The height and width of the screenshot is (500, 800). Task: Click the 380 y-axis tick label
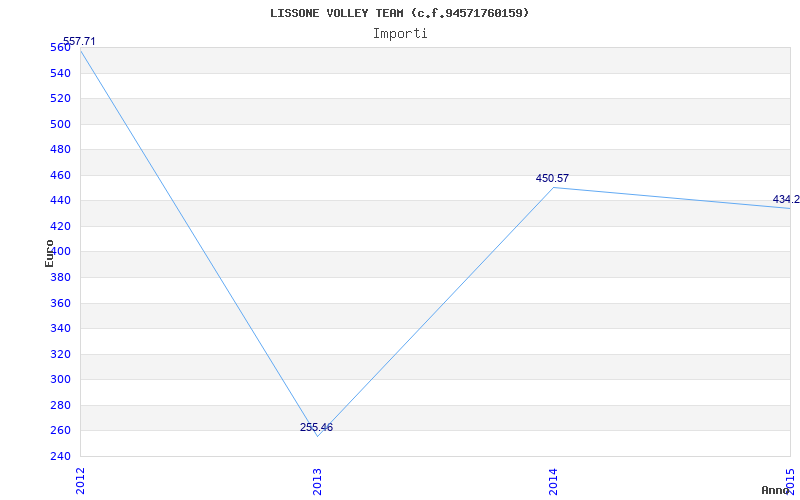[x=61, y=278]
